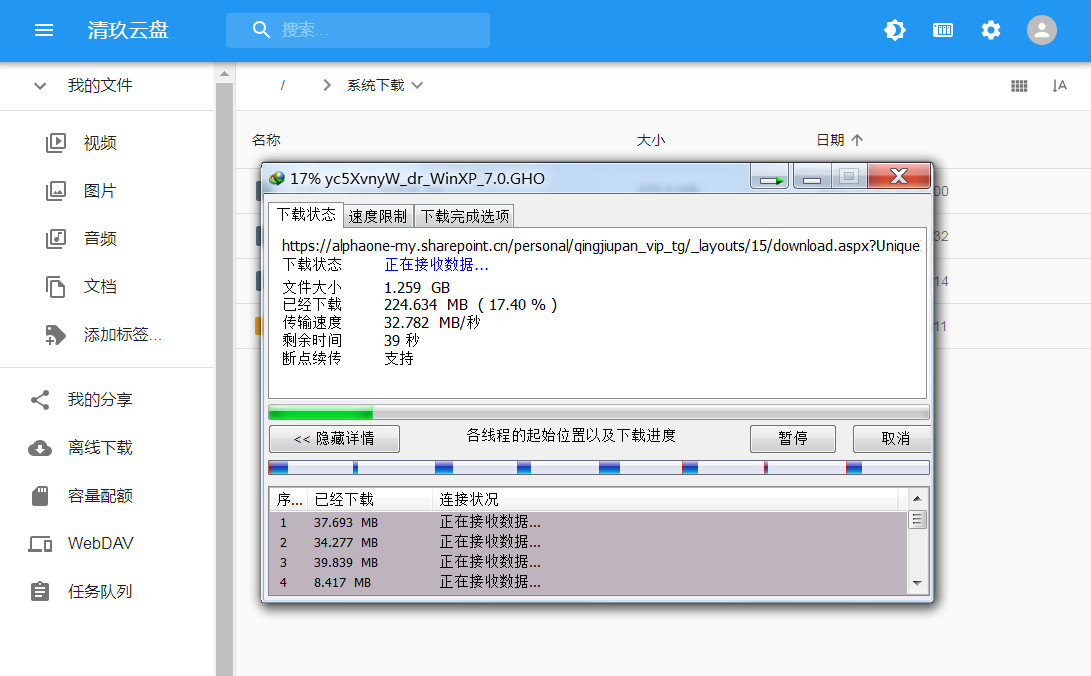Click the 序... column header in thread list
This screenshot has width=1091, height=676.
point(289,499)
